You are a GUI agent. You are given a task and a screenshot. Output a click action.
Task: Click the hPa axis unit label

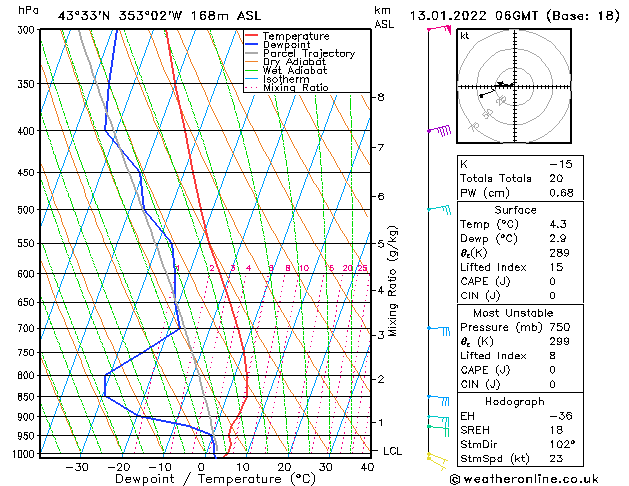click(x=28, y=11)
